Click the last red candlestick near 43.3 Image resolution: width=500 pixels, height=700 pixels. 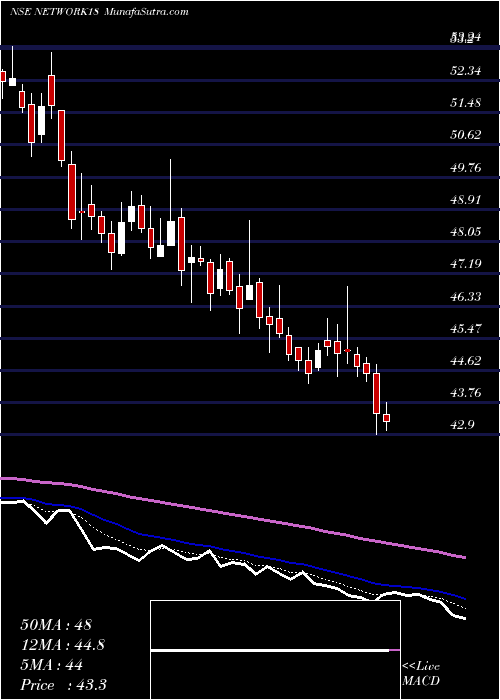(387, 418)
